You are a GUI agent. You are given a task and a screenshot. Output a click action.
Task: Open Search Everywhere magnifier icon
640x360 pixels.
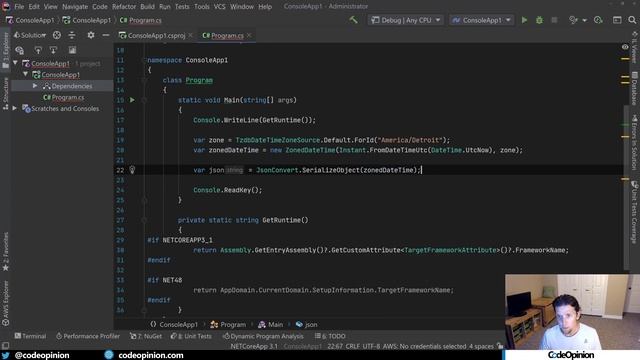(x=632, y=20)
